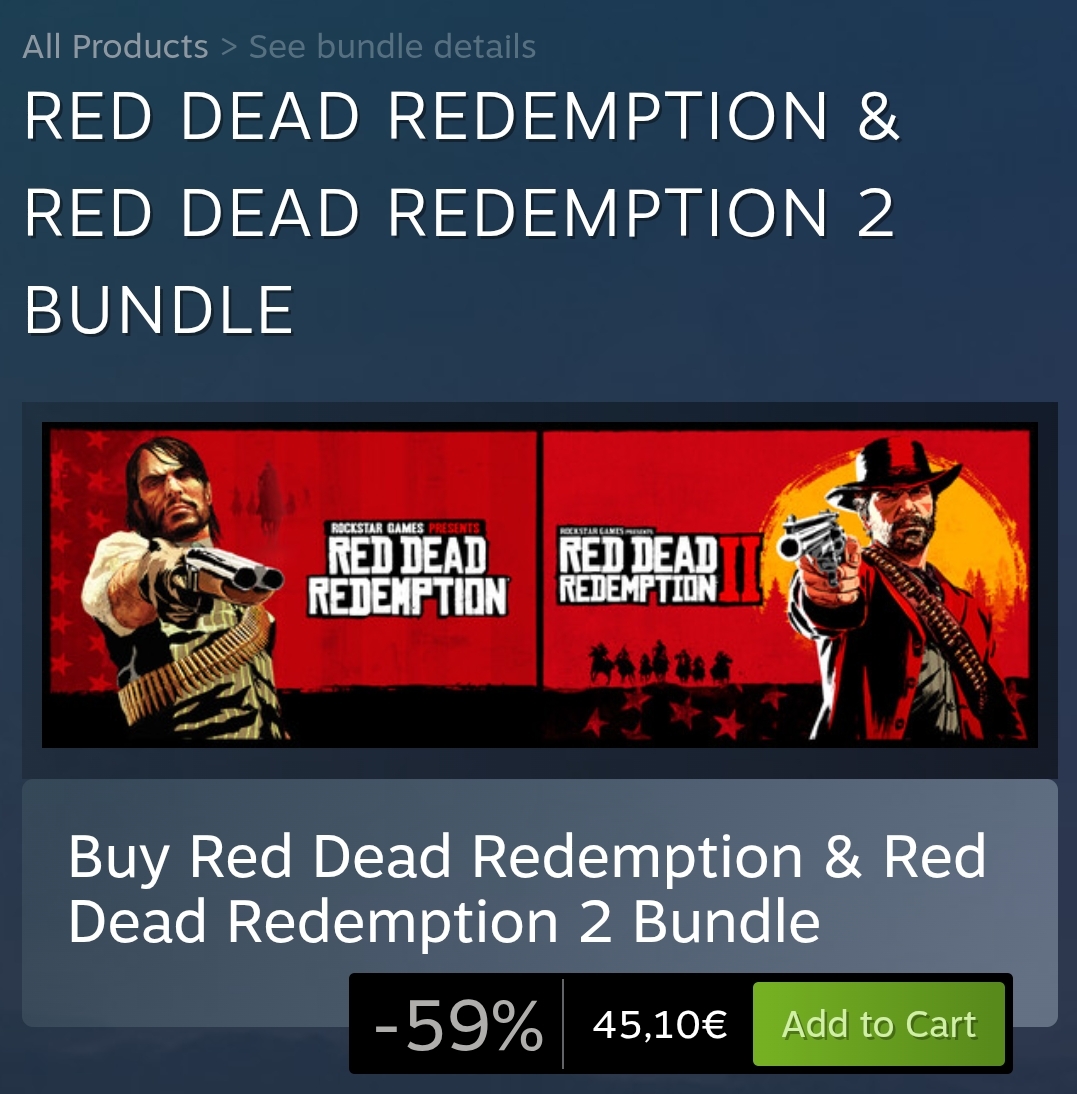Click the horse riders silhouette in banner

[x=658, y=663]
